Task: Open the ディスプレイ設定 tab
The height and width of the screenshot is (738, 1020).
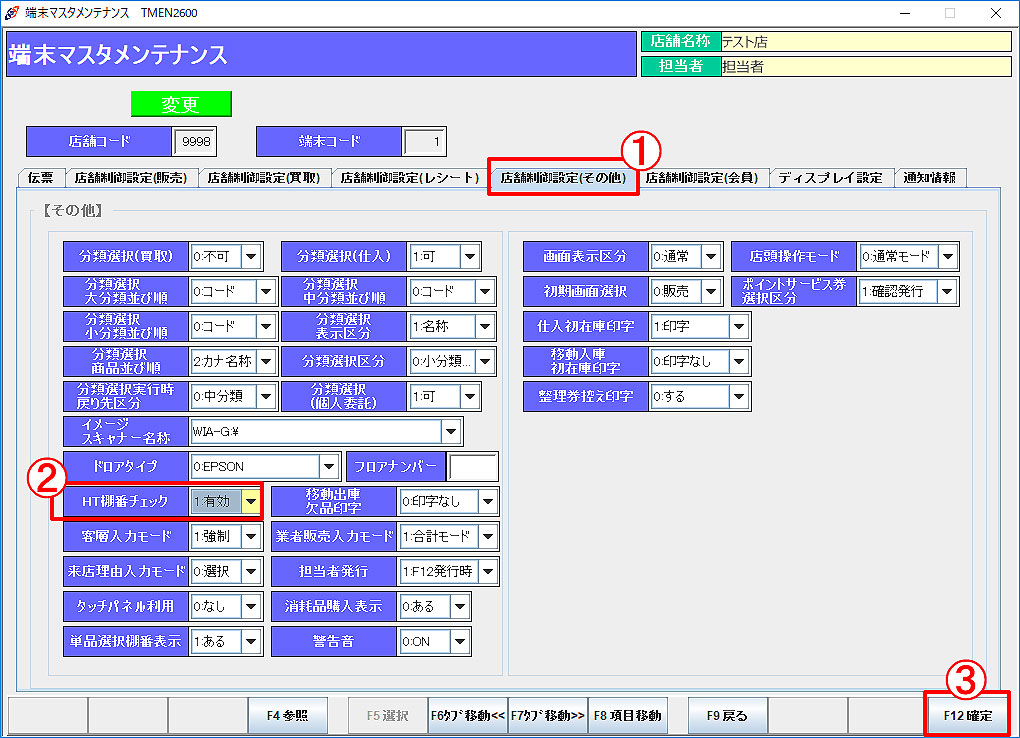Action: [830, 178]
